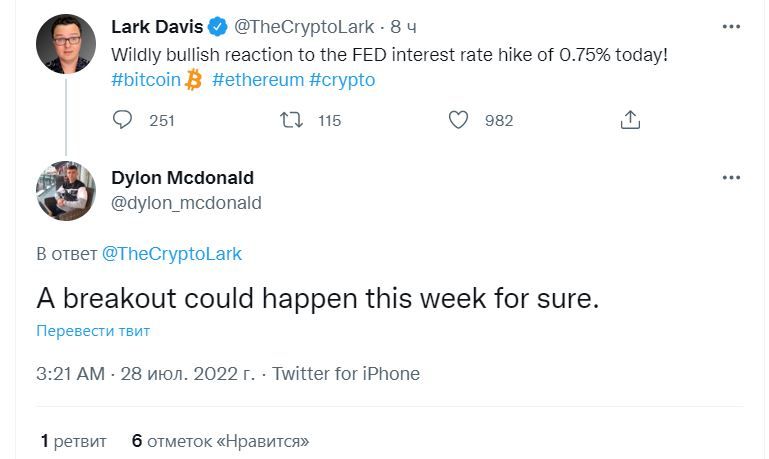The image size is (769, 459).
Task: Open the Dylon Mcdonald display name
Action: (x=182, y=178)
